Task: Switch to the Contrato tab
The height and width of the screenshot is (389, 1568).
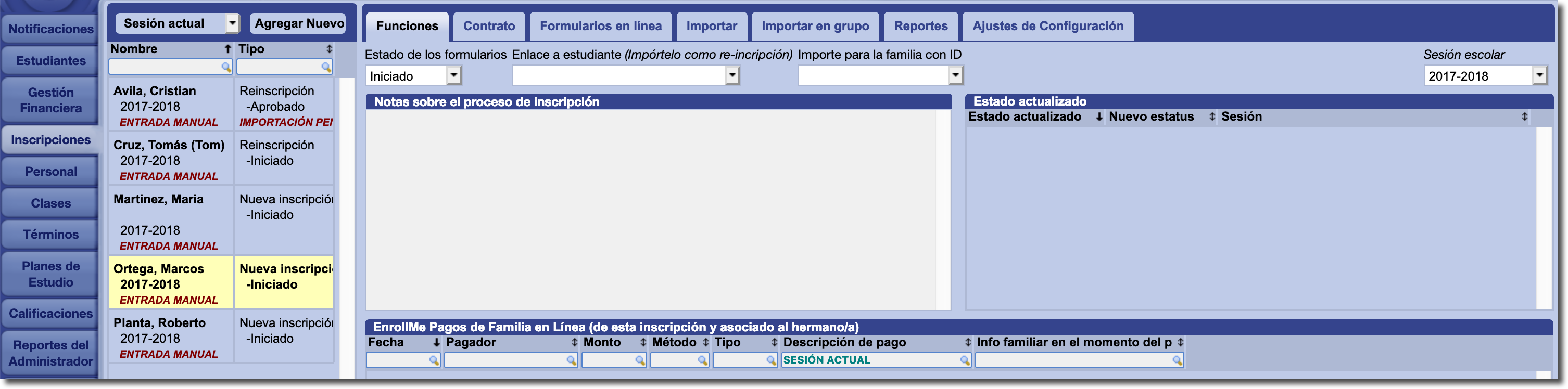Action: [x=489, y=26]
